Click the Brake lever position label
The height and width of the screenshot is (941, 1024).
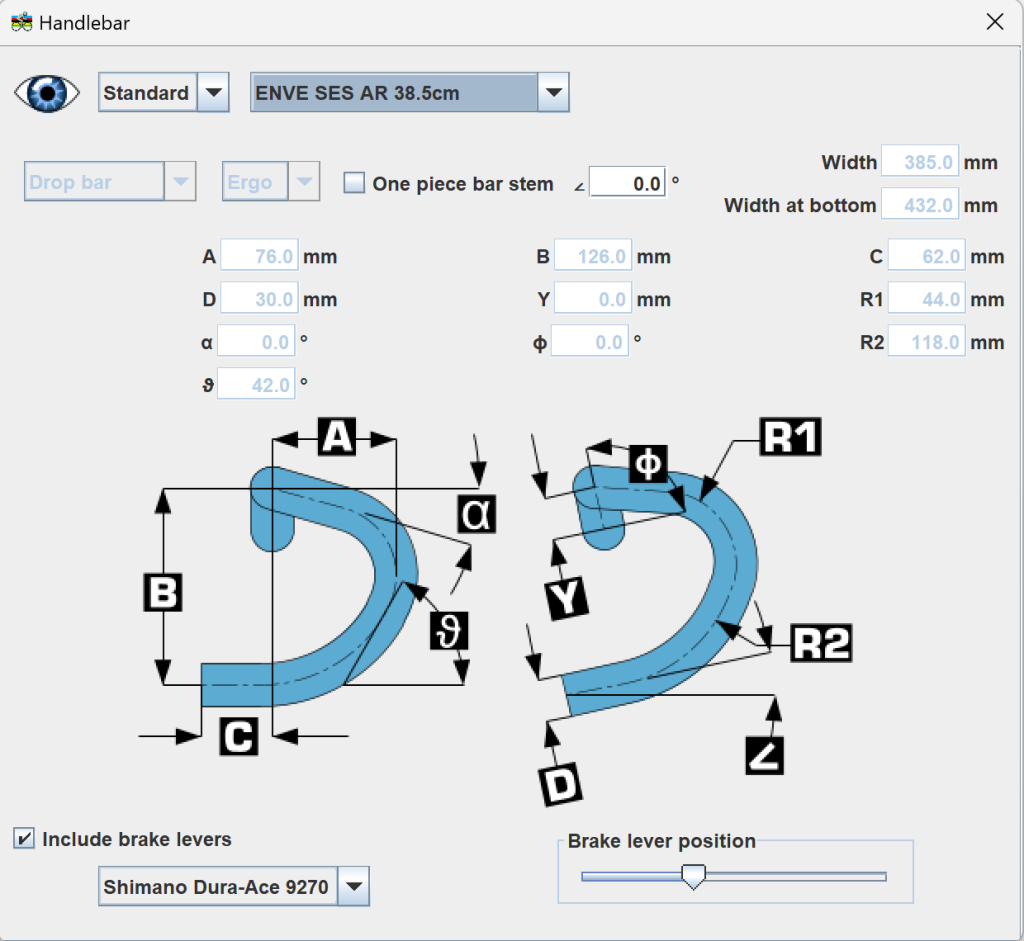pos(662,840)
